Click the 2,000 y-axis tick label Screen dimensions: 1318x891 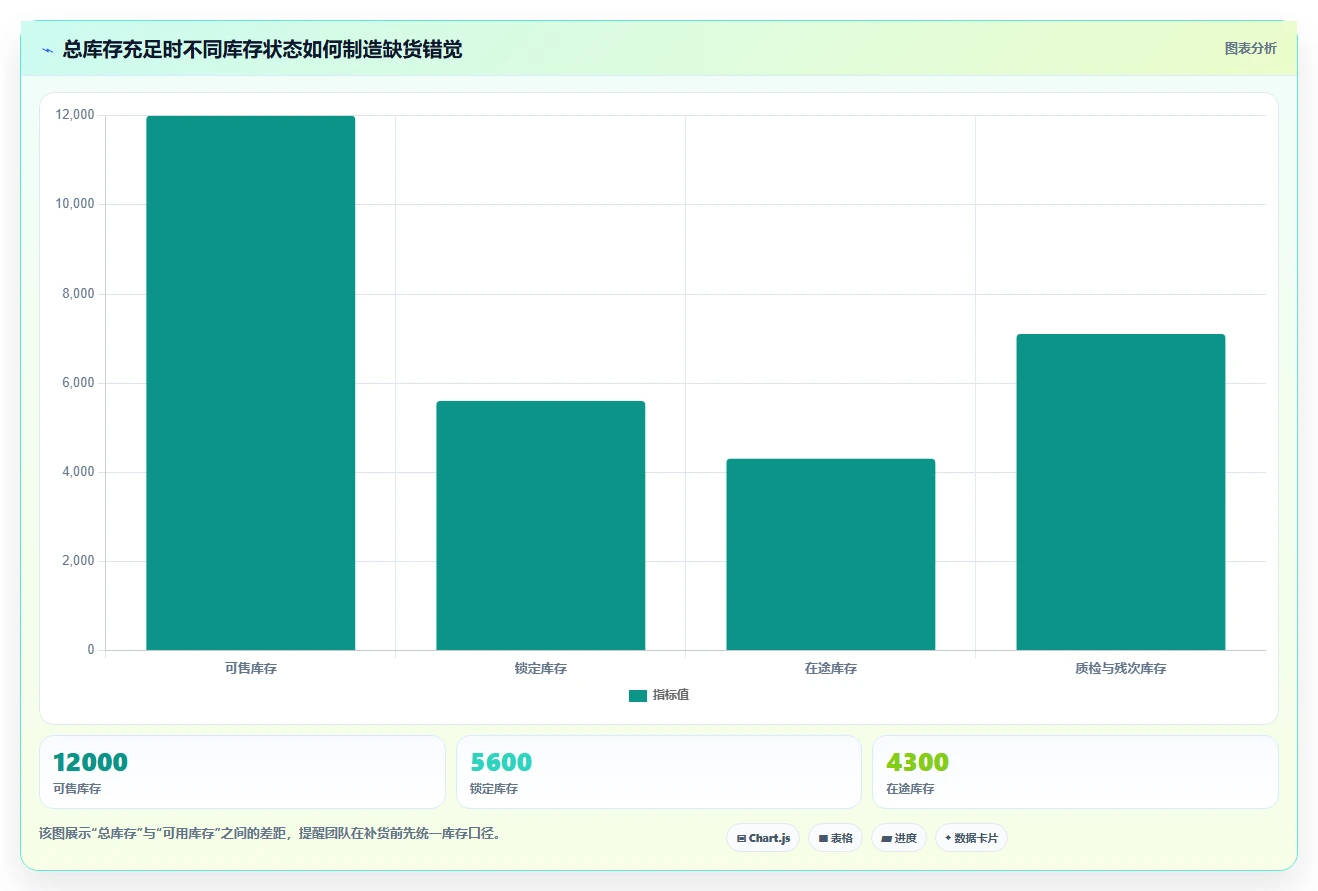point(79,561)
